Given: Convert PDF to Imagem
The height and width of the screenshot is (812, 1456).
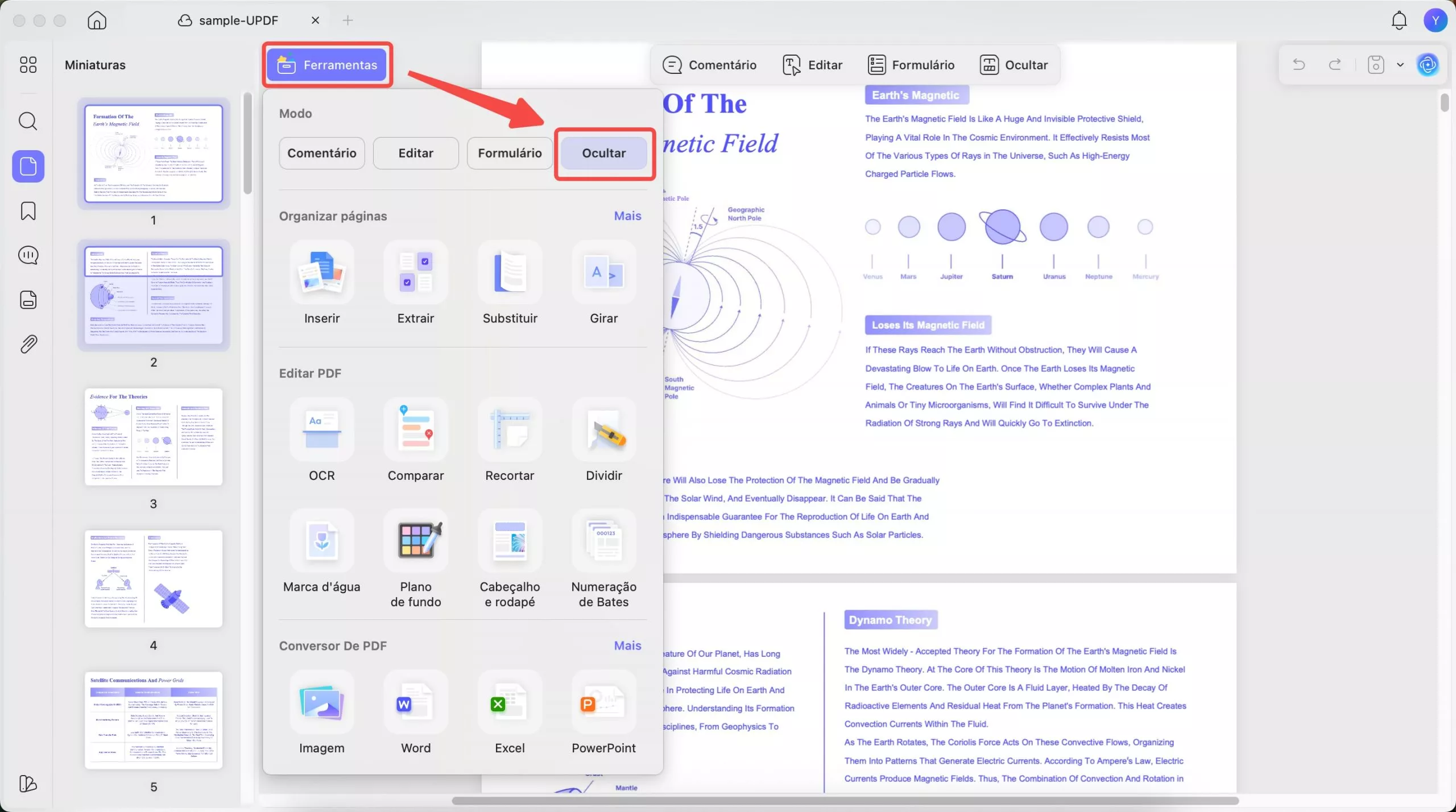Looking at the screenshot, I should (x=322, y=713).
